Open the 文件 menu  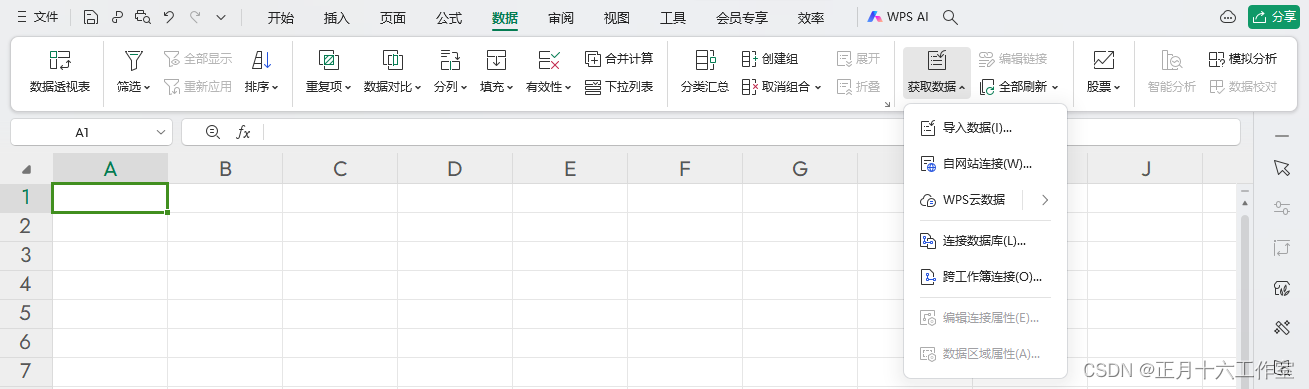[37, 17]
